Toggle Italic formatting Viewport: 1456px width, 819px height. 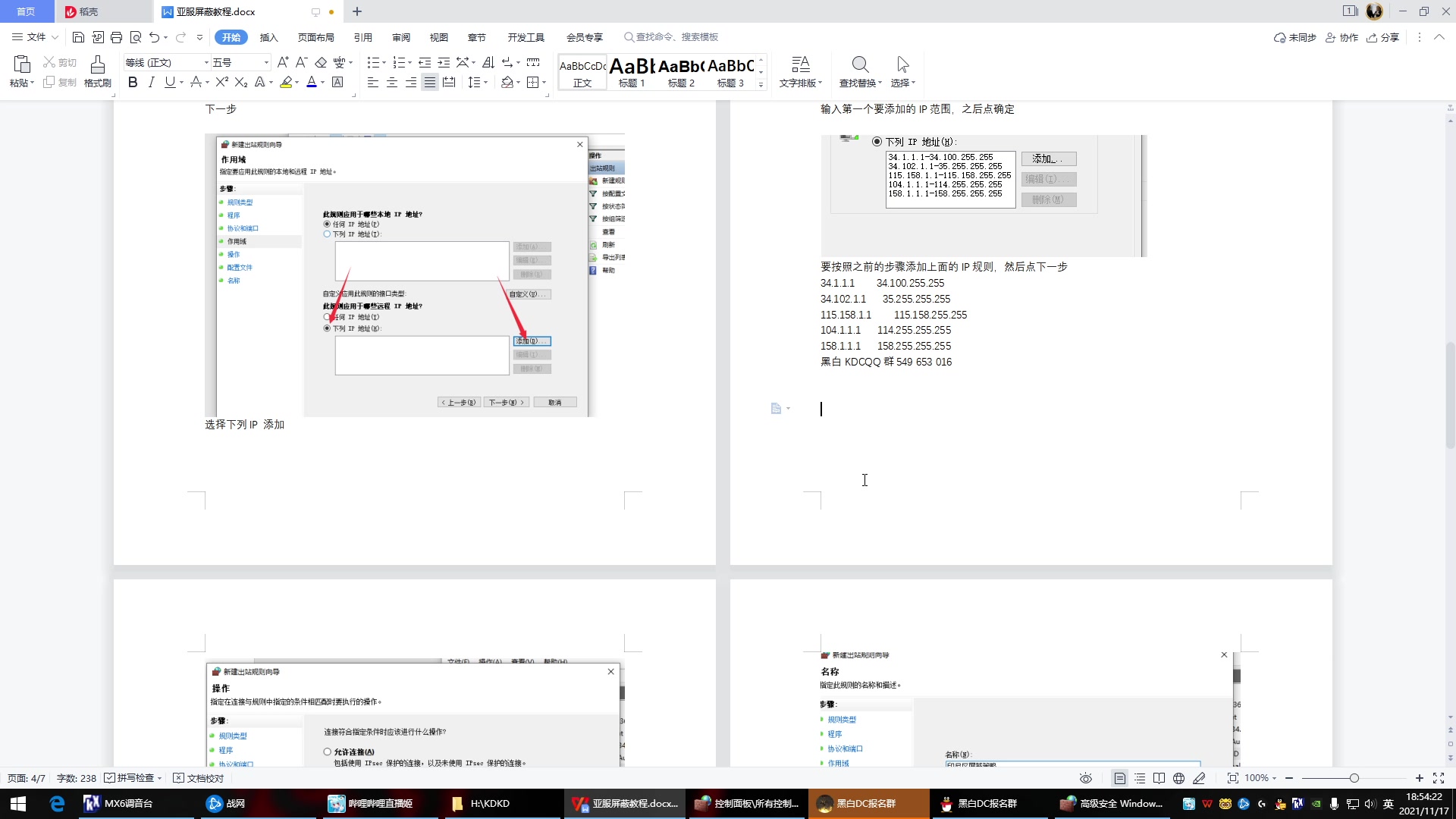click(x=151, y=82)
